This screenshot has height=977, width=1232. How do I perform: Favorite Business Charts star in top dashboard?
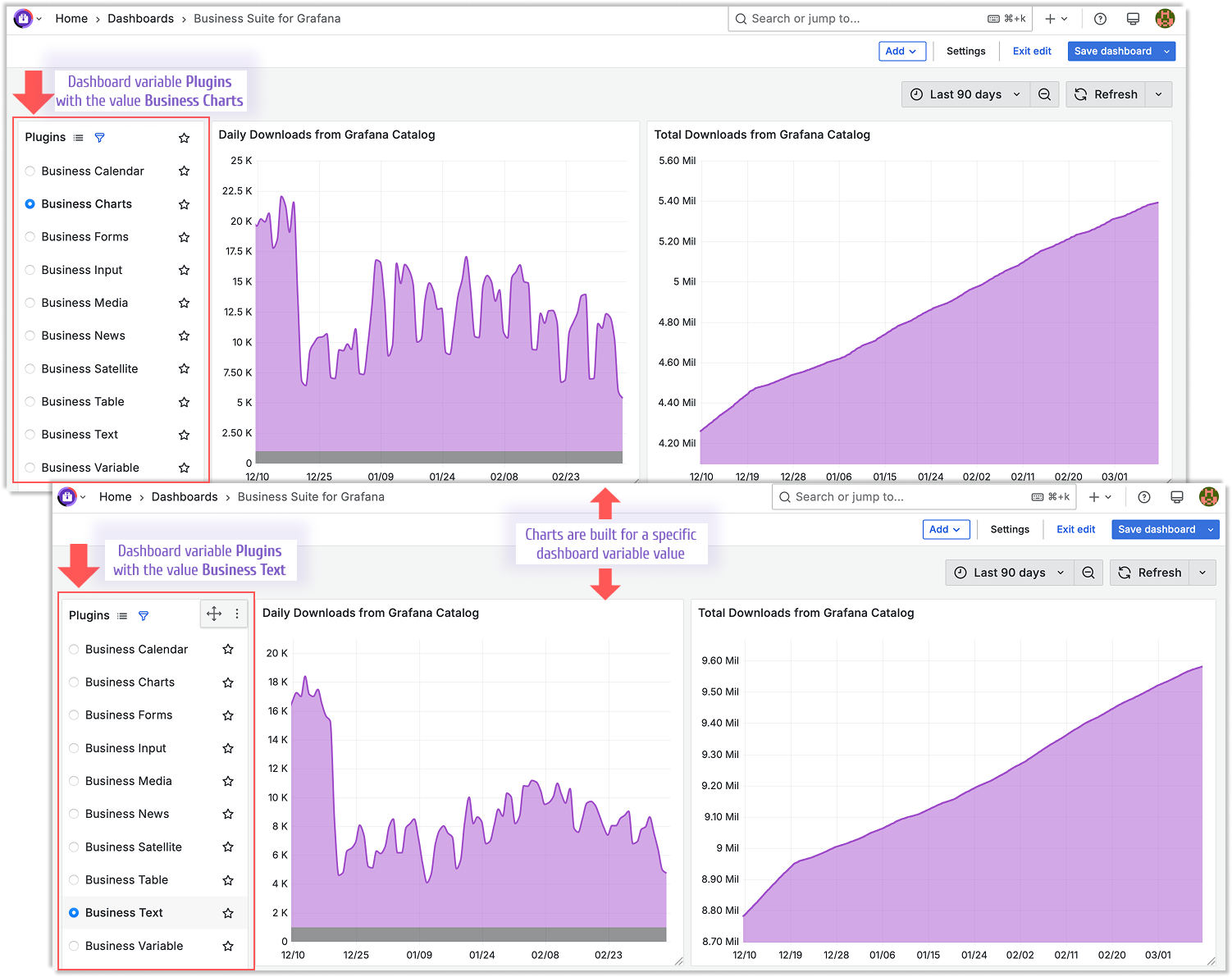(184, 204)
